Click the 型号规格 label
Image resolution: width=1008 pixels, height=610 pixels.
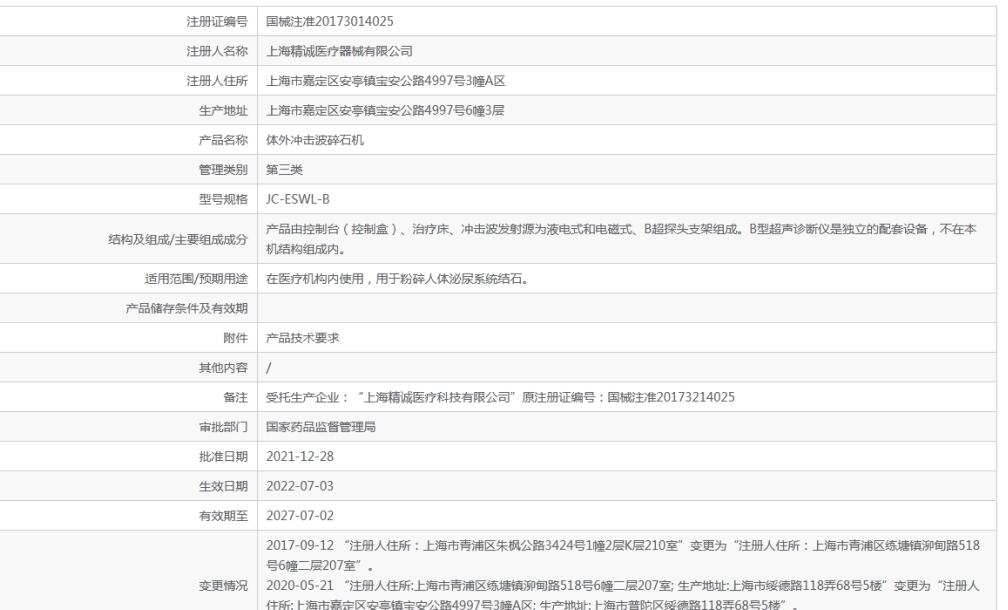[223, 199]
